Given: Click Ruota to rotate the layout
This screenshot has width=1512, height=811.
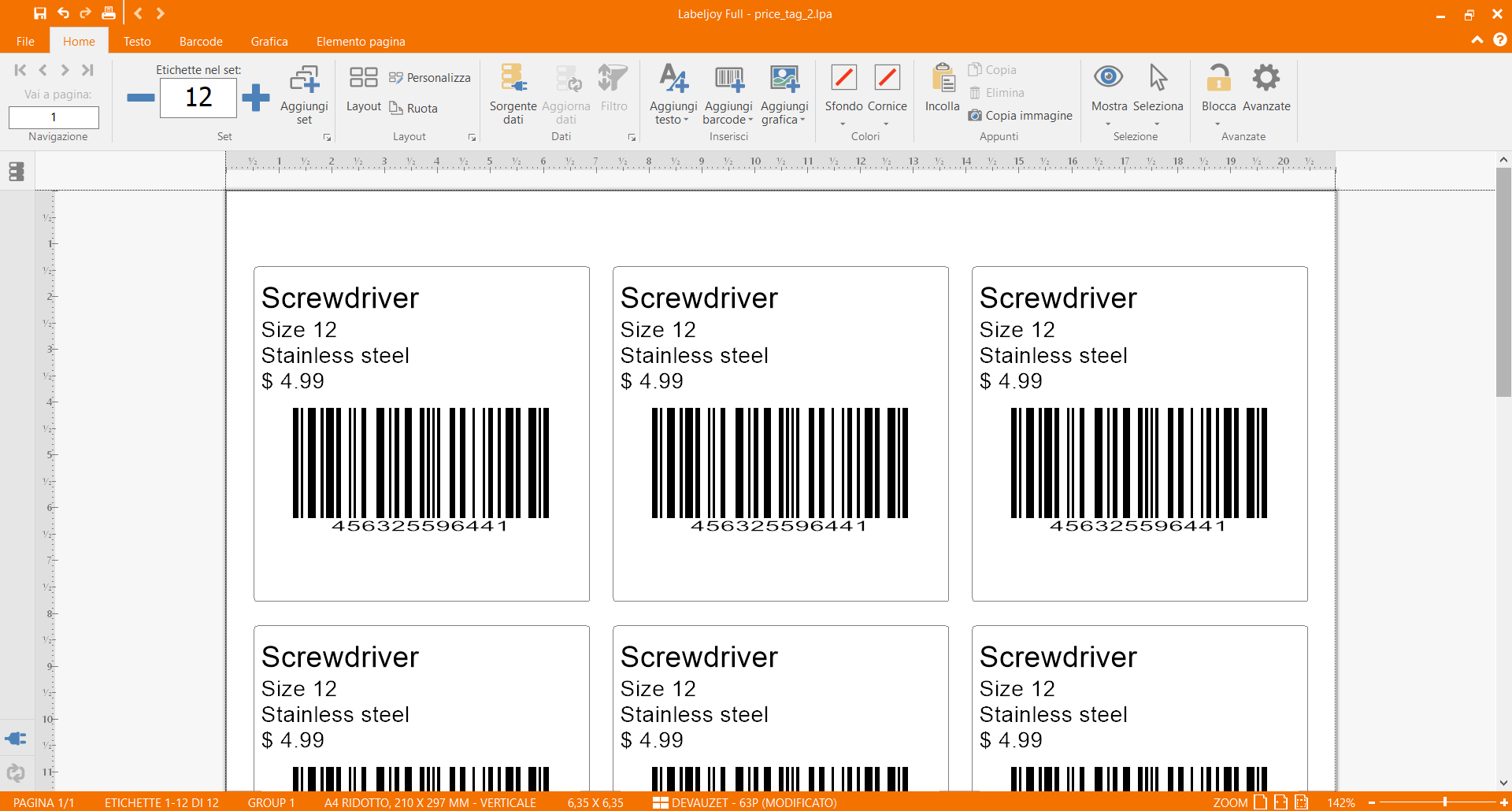Looking at the screenshot, I should [413, 108].
